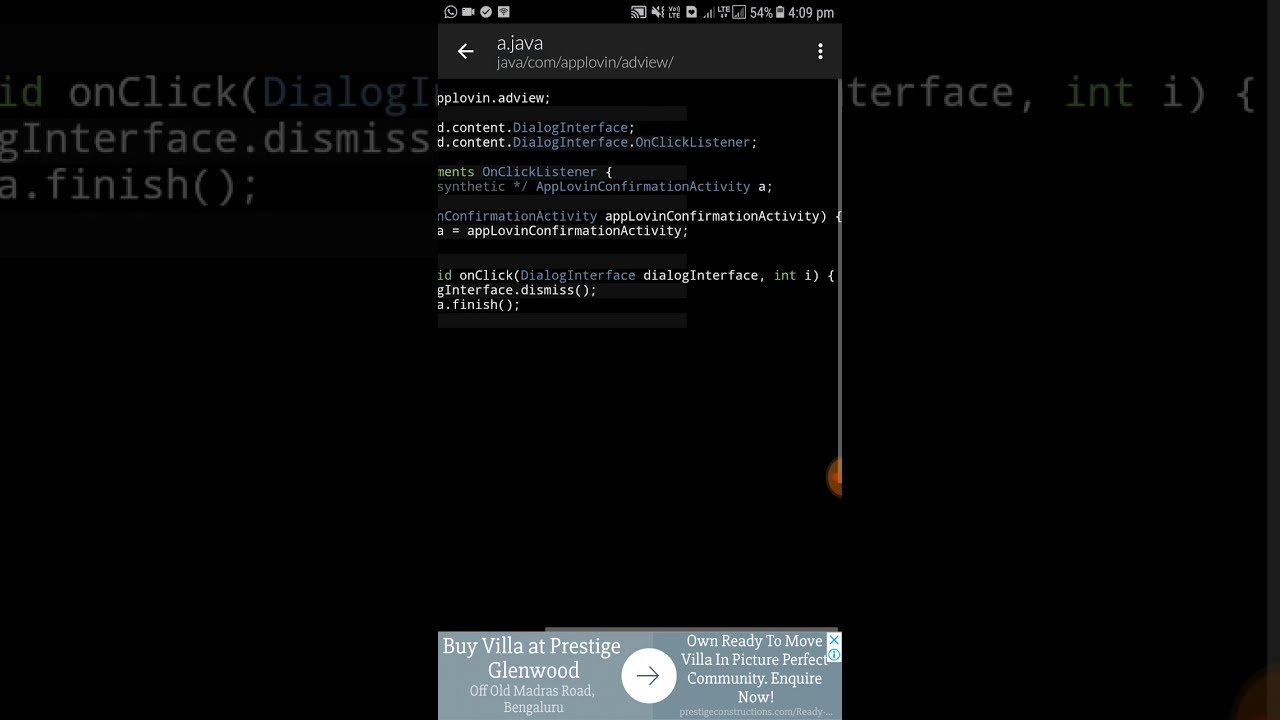This screenshot has width=1280, height=720.
Task: Tap the 54% battery percentage
Action: (x=761, y=13)
